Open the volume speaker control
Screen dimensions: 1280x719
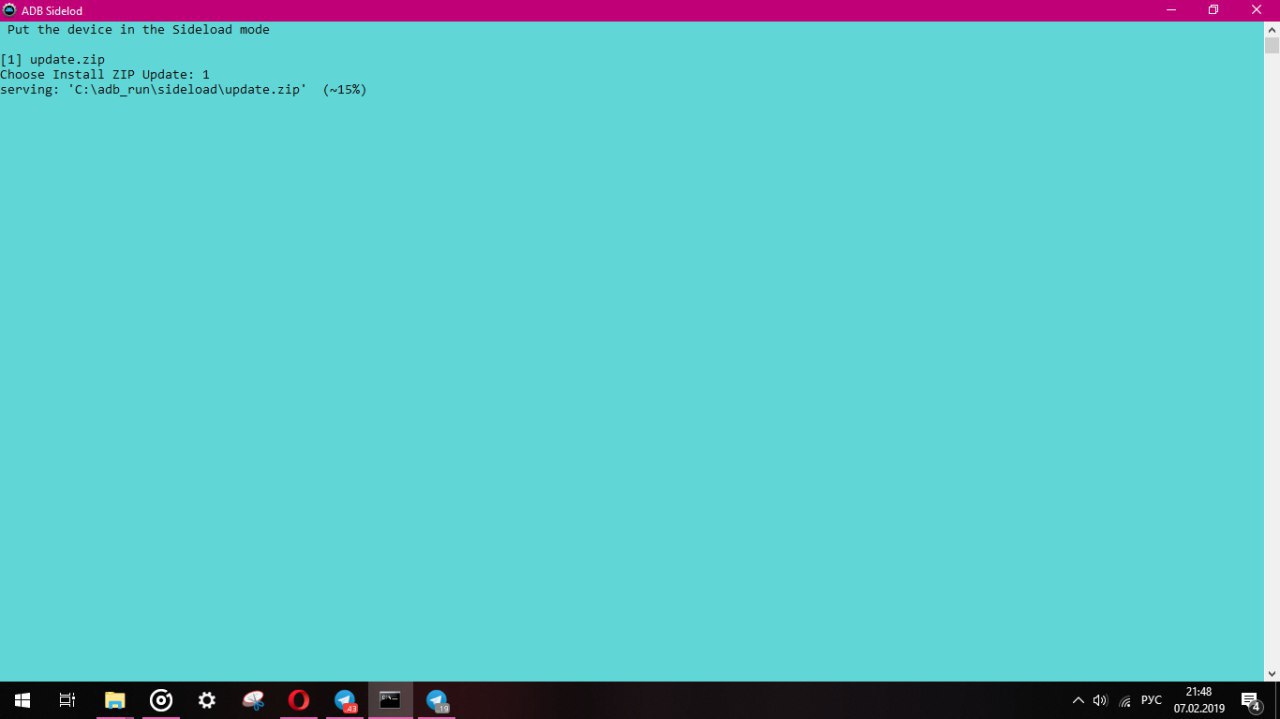coord(1100,700)
